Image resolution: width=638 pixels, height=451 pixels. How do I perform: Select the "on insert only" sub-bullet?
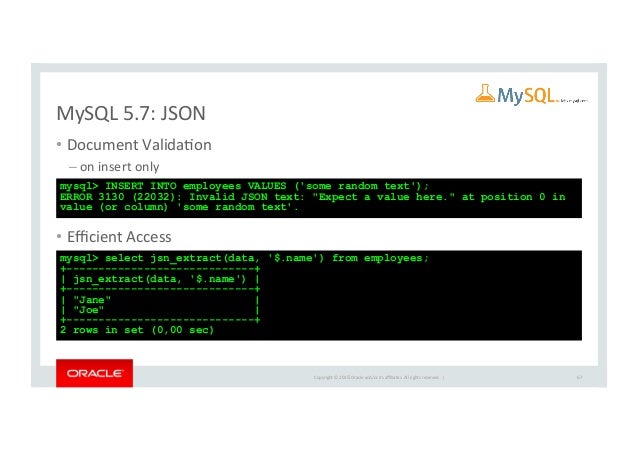pos(119,167)
